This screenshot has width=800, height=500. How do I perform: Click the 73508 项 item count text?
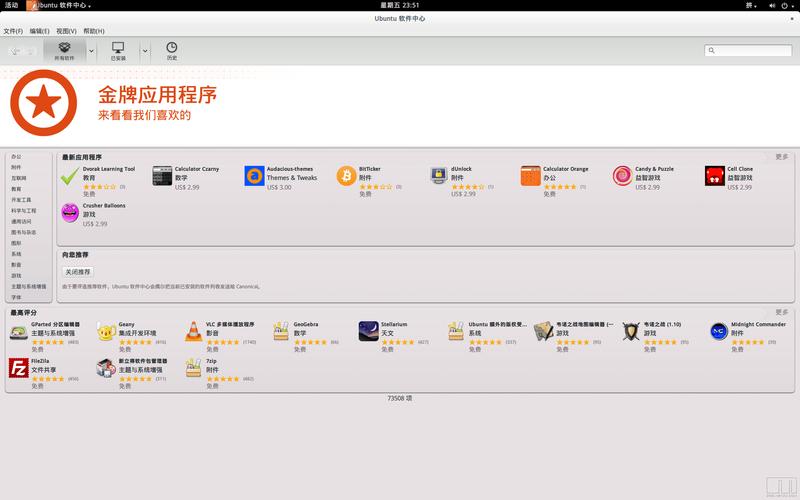399,398
